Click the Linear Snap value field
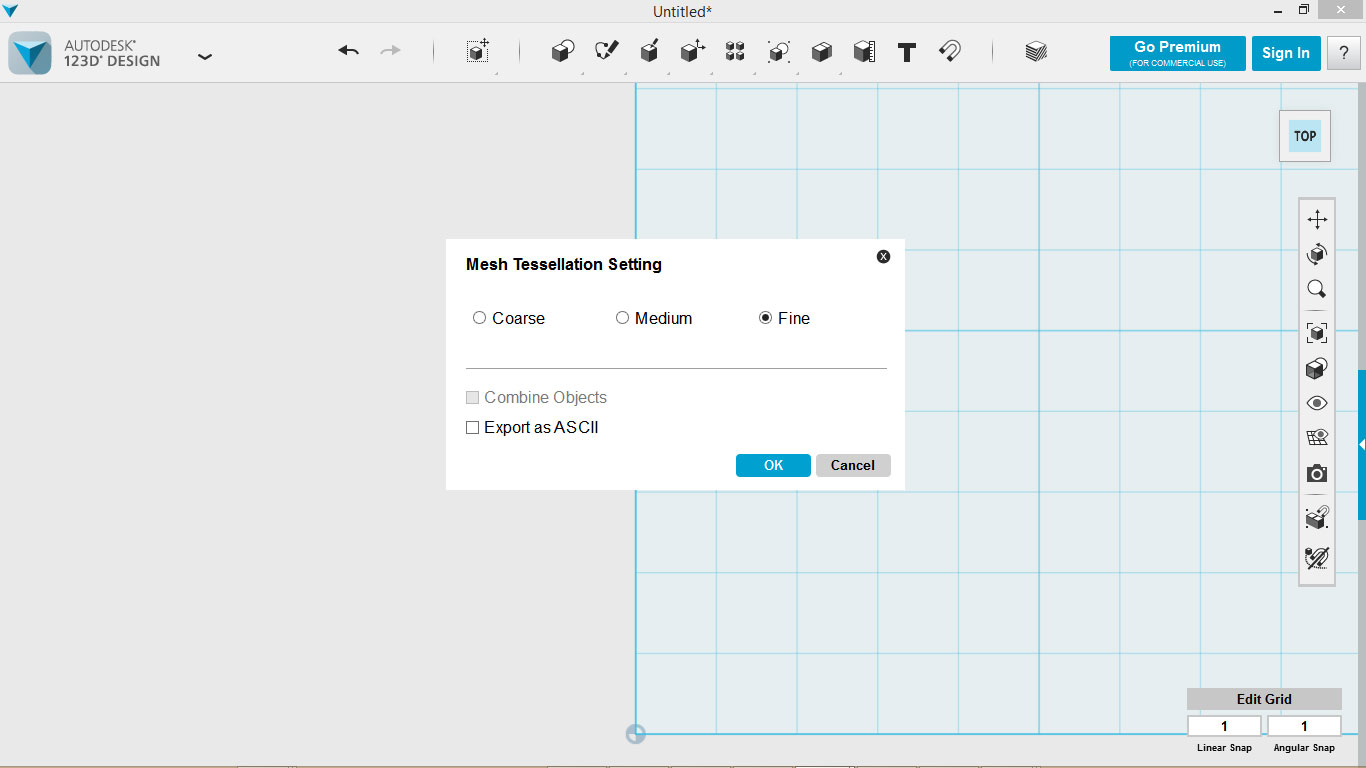Screen dimensions: 1366x768 point(1224,726)
